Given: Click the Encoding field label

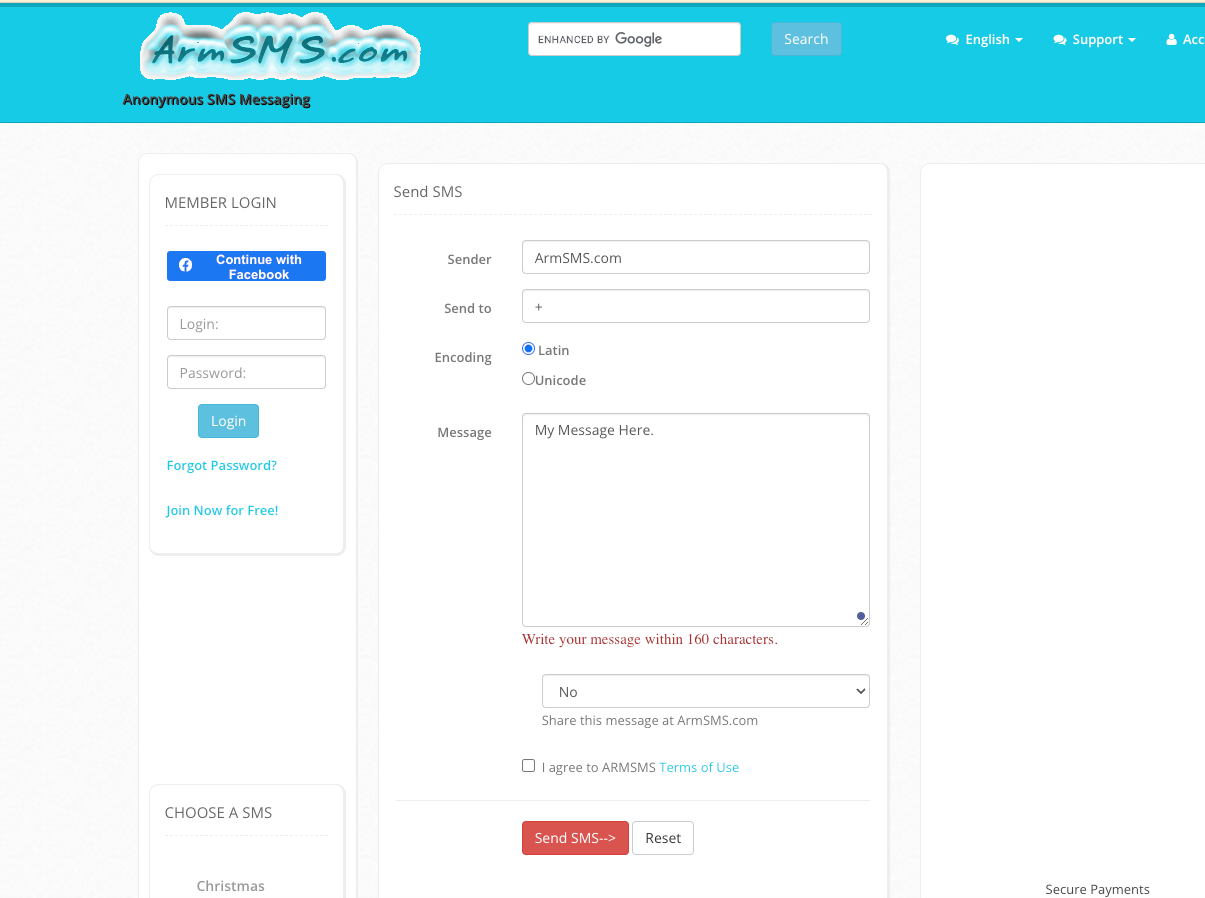Looking at the screenshot, I should 463,357.
